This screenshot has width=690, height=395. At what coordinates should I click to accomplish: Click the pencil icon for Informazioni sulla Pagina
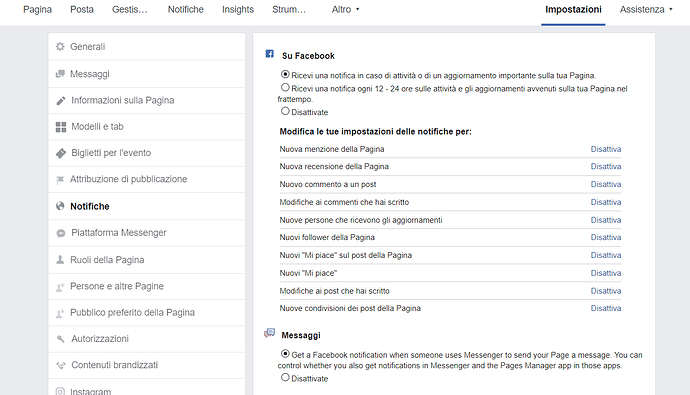(x=61, y=101)
